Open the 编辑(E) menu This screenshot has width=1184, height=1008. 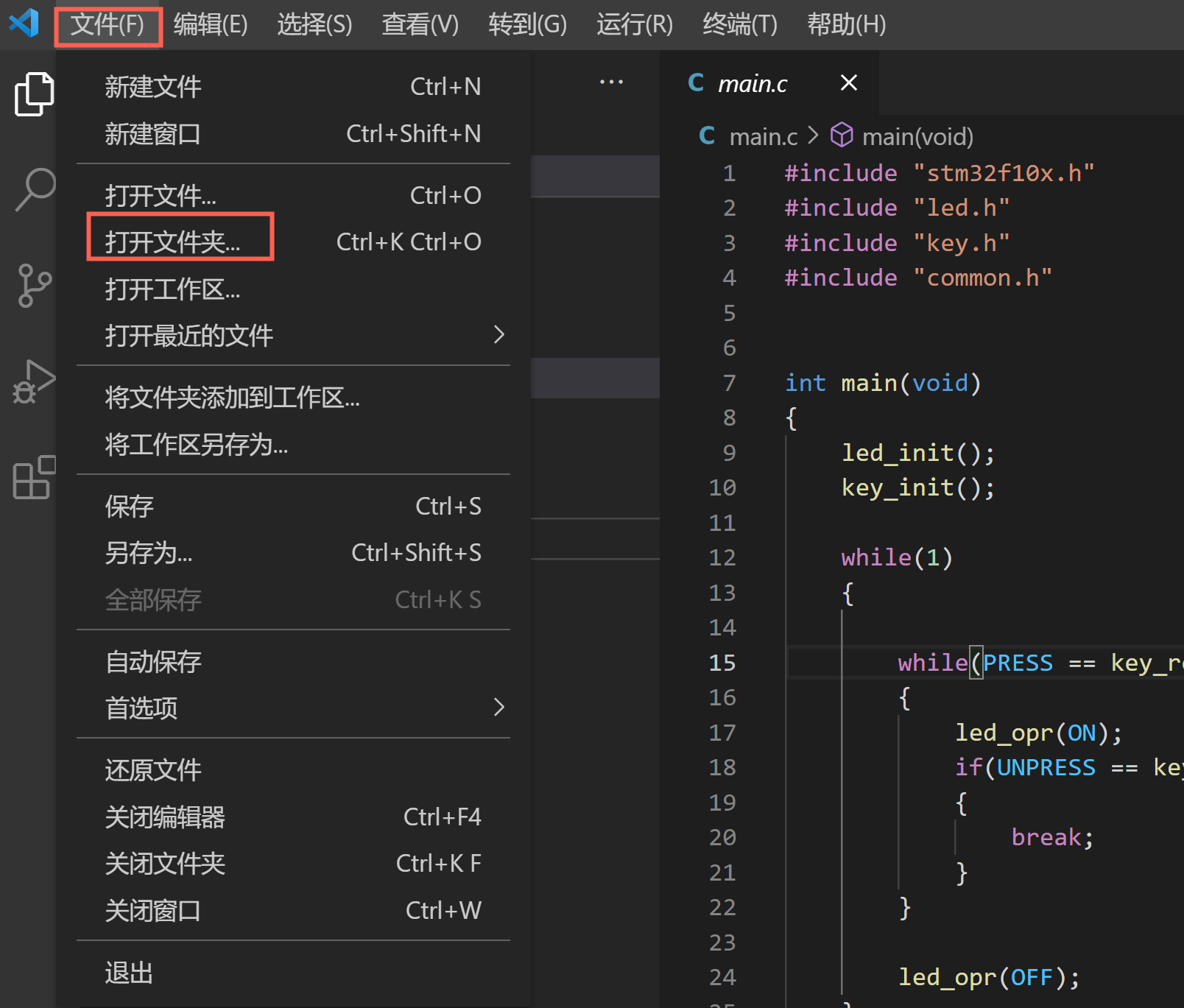click(210, 24)
